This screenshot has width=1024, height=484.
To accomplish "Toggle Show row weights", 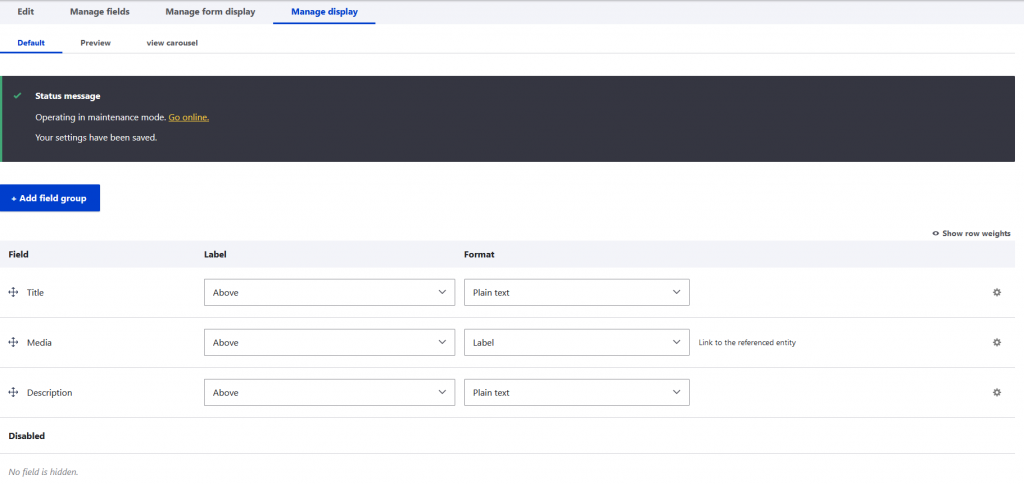I will point(970,233).
